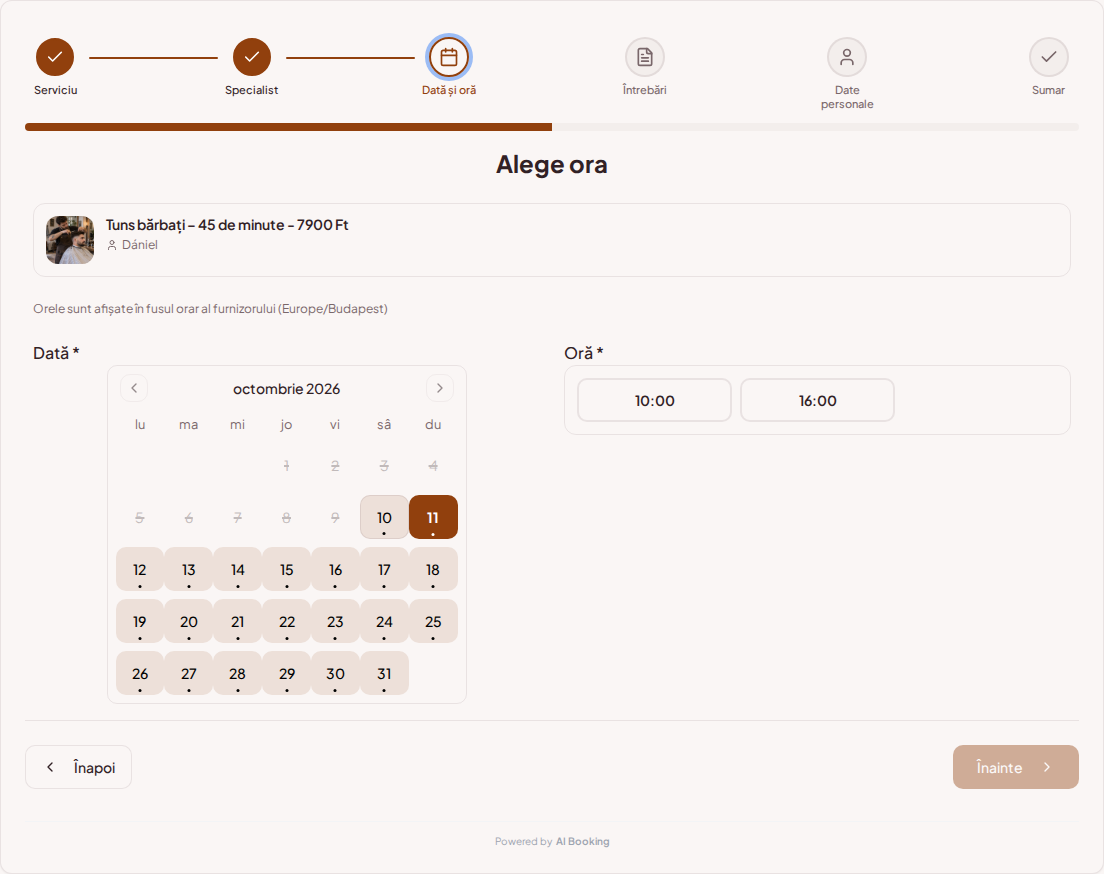Pick date 14 in octombrie 2026

(237, 569)
